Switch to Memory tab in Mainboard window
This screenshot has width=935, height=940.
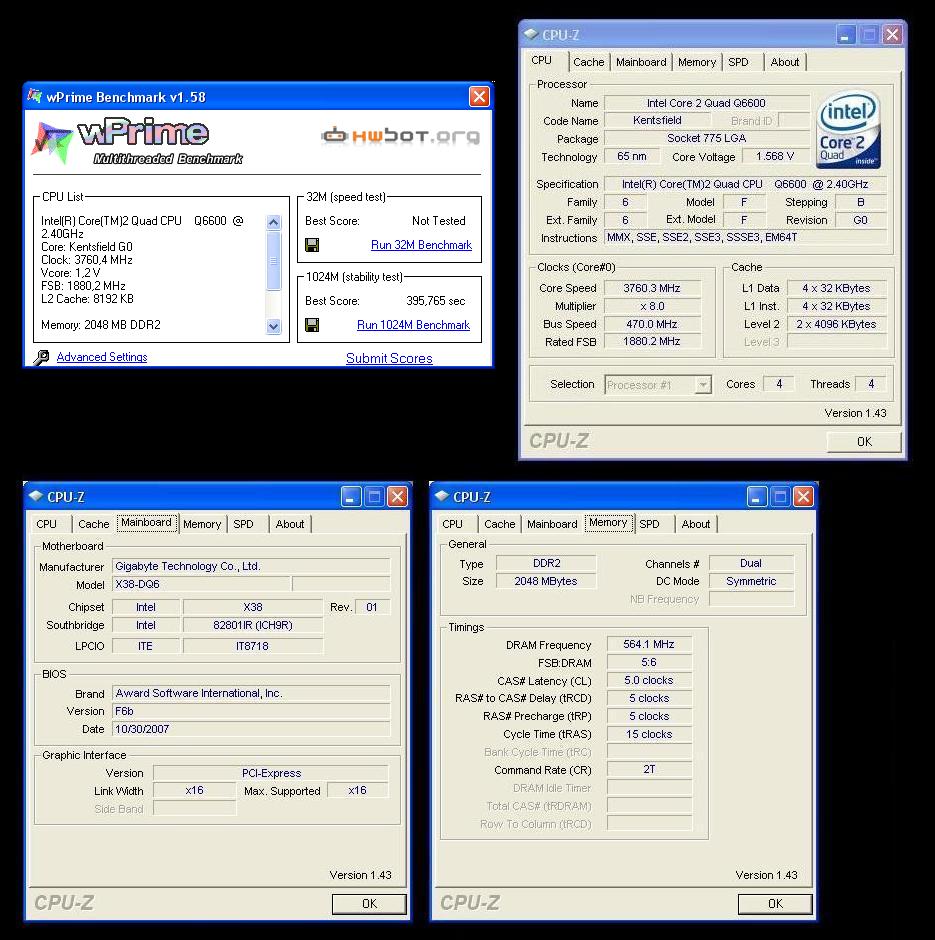[x=202, y=524]
